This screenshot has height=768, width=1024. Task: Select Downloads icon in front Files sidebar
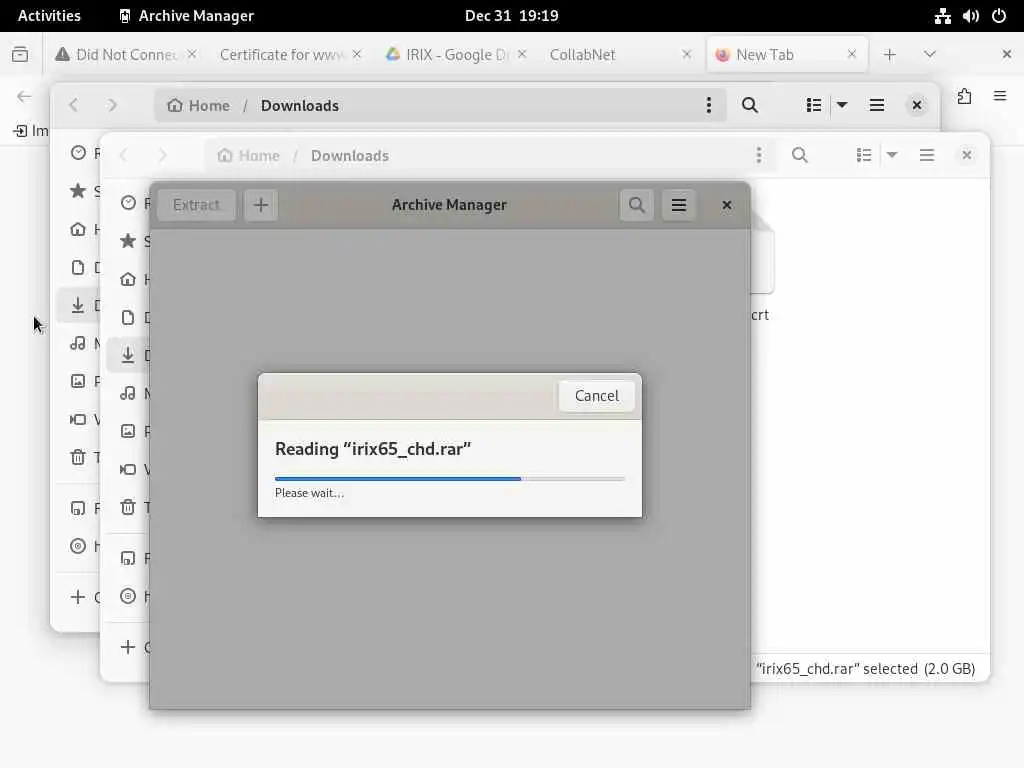[x=128, y=355]
